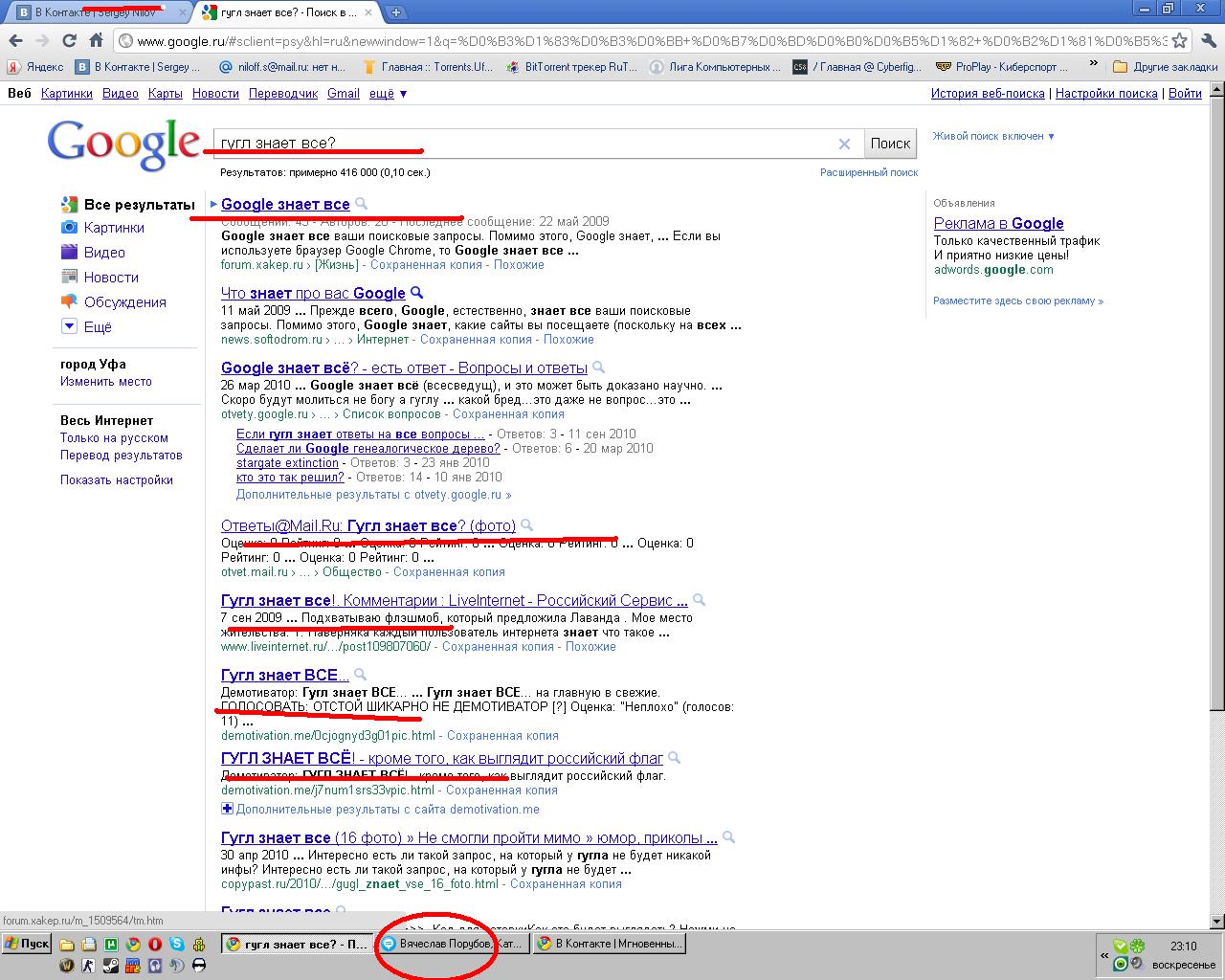Open the Яндекс bookmark
This screenshot has width=1225, height=980.
coord(35,67)
